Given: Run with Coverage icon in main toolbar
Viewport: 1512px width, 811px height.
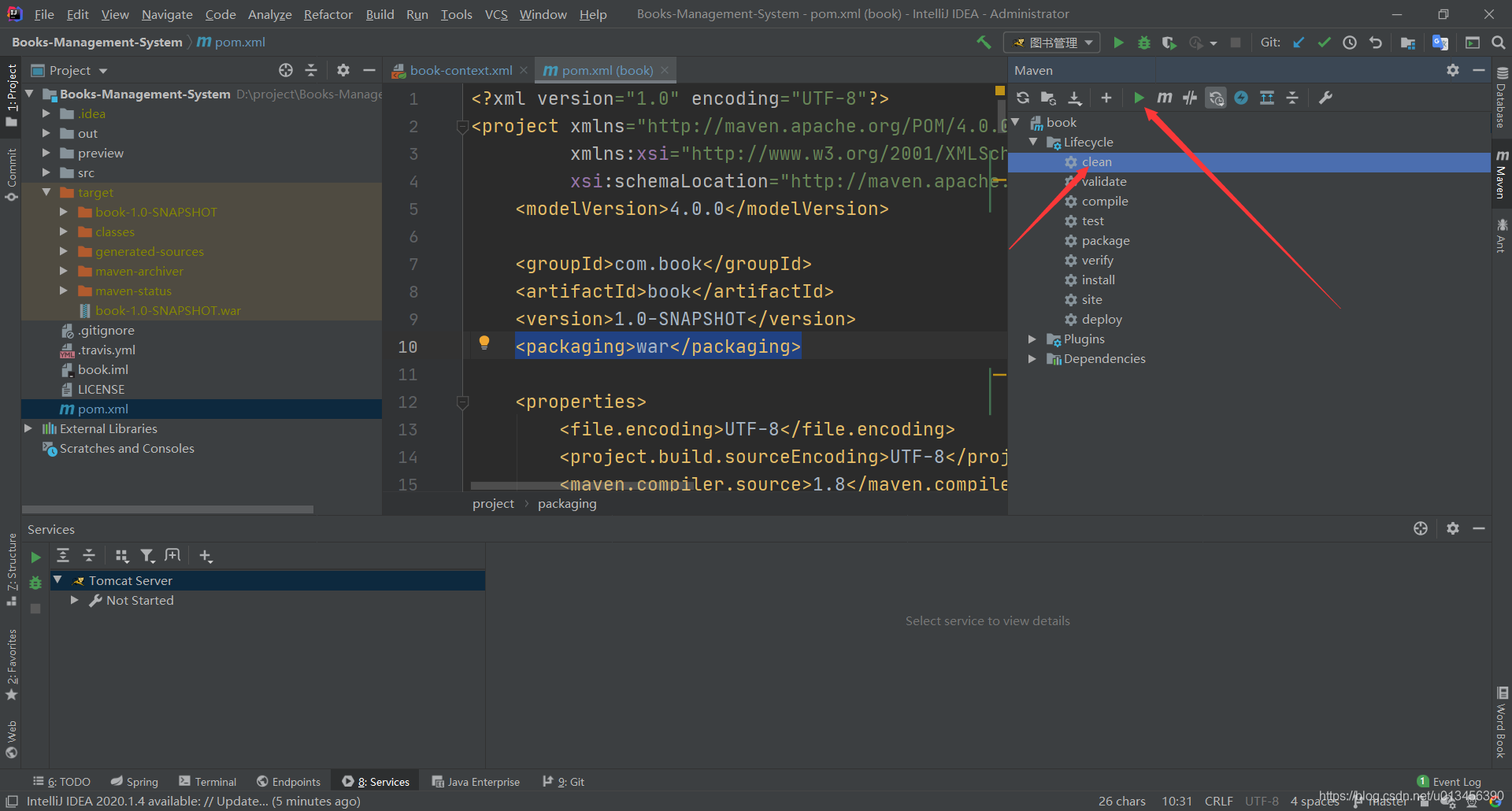Looking at the screenshot, I should pyautogui.click(x=1169, y=43).
